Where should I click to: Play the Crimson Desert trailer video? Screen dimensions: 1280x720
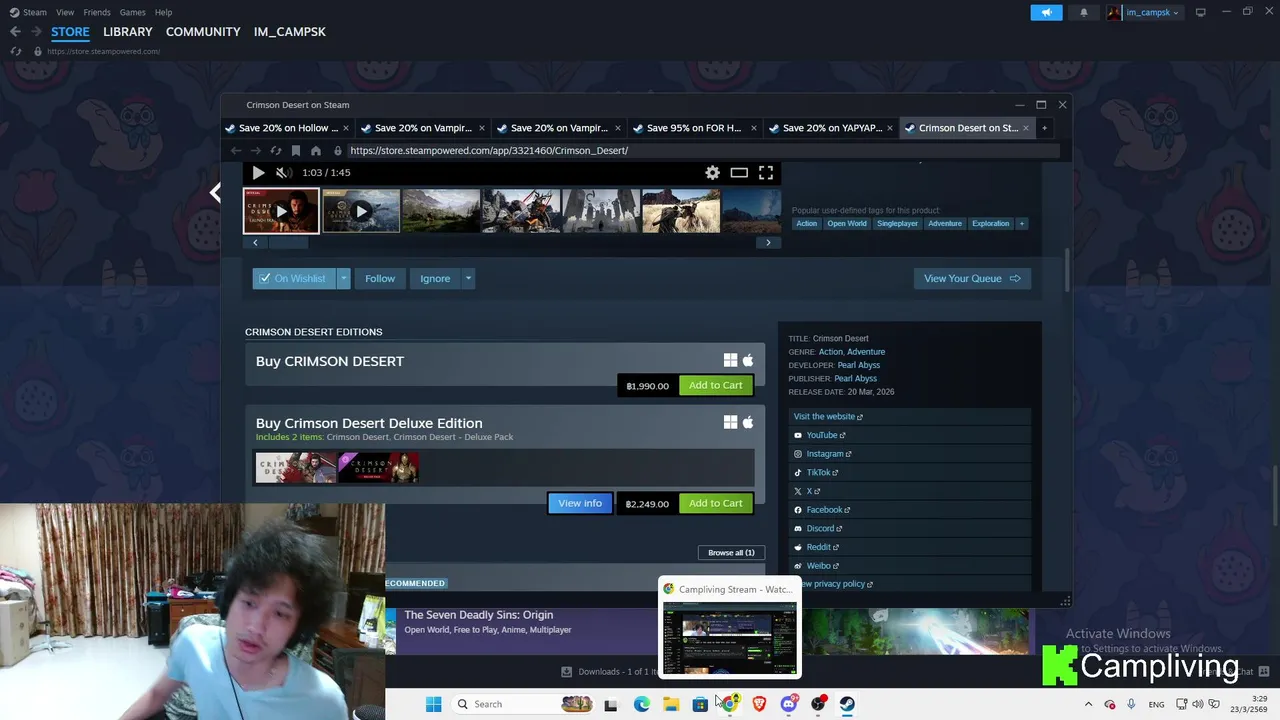tap(258, 172)
